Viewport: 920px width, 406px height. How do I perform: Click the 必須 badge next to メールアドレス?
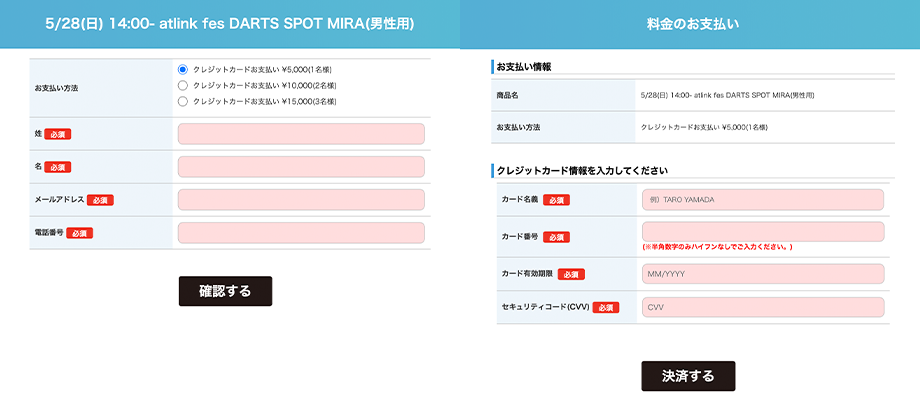coord(100,200)
